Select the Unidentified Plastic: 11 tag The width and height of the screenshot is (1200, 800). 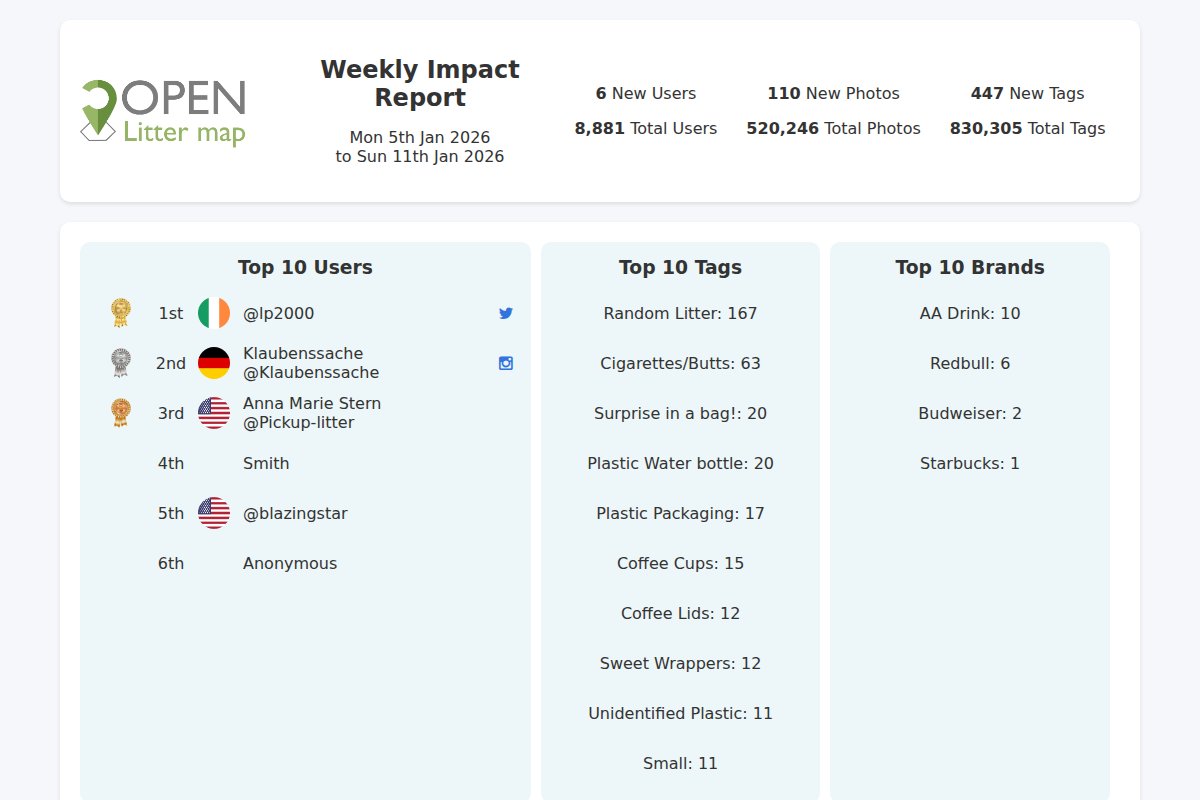pos(680,713)
